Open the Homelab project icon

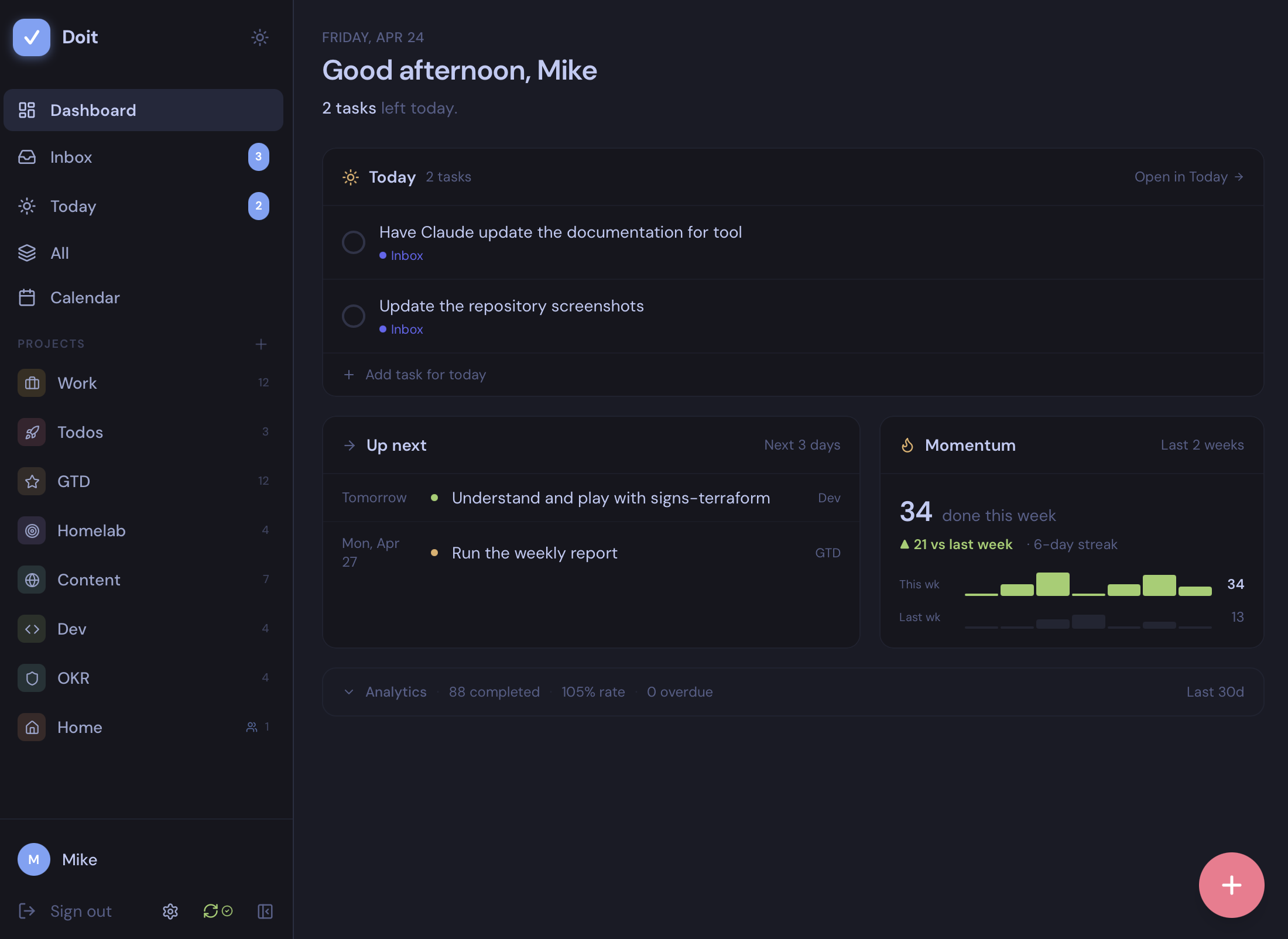click(x=32, y=530)
